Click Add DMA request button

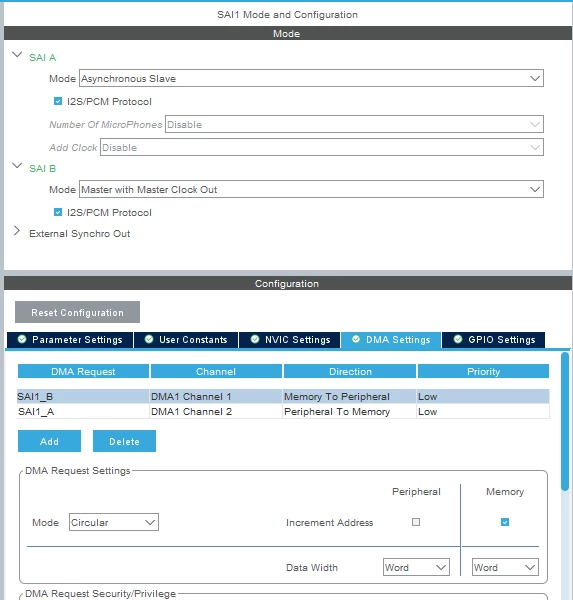pyautogui.click(x=49, y=441)
